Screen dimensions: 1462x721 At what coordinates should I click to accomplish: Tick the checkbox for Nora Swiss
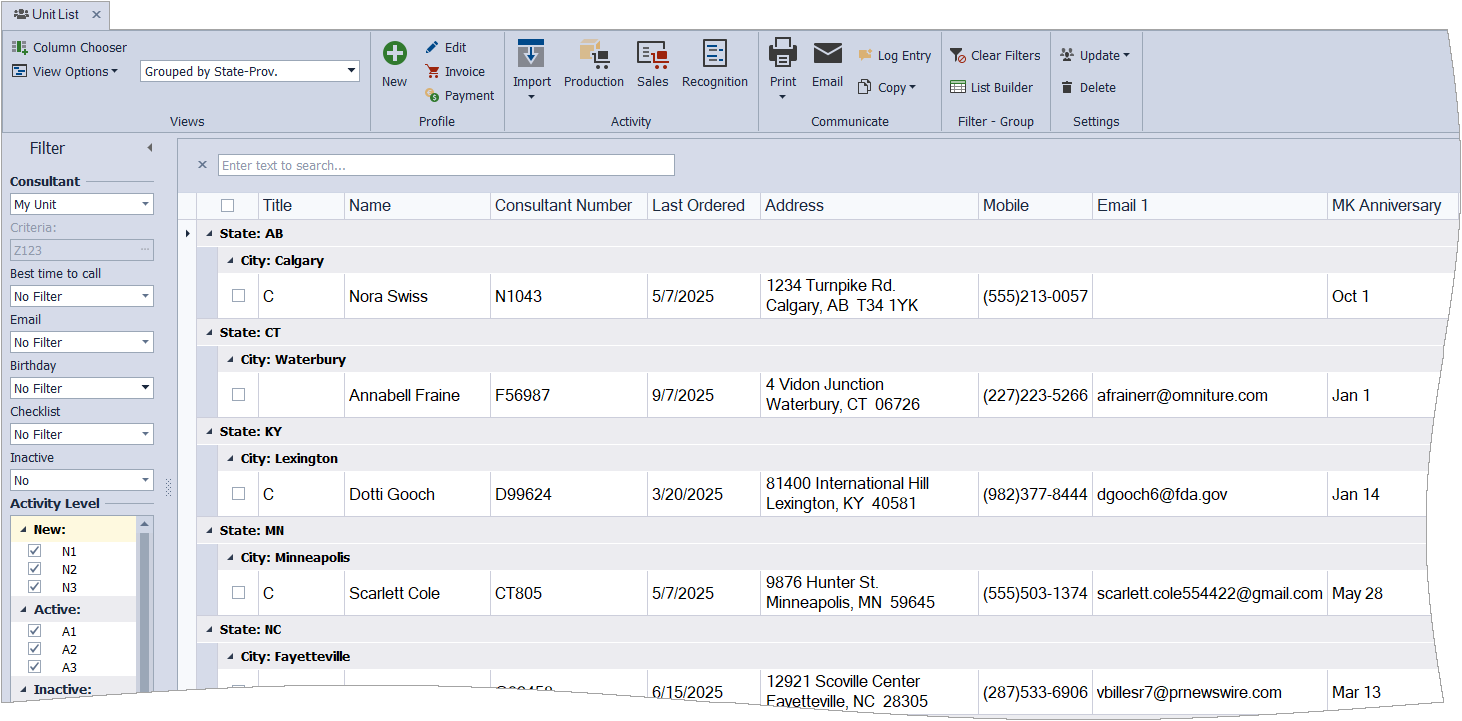click(x=238, y=296)
